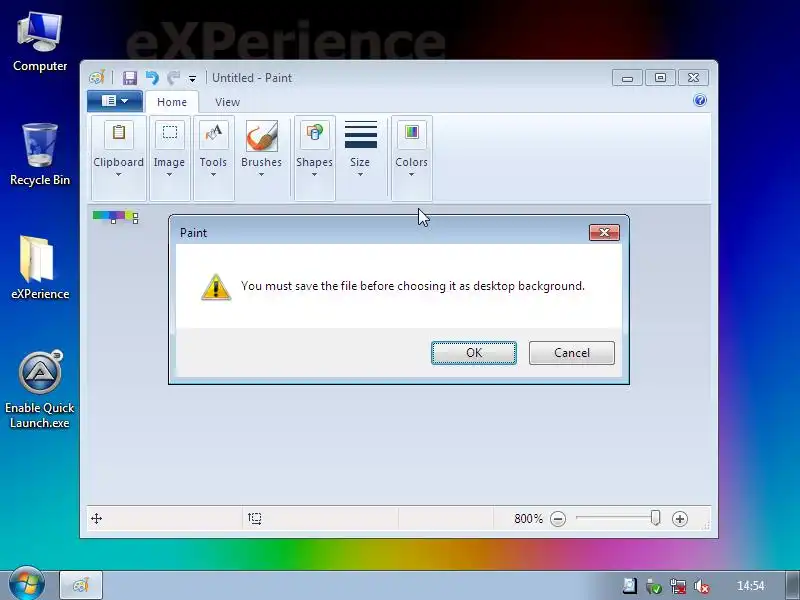Viewport: 800px width, 600px height.
Task: Click Cancel in the Paint dialog
Action: point(571,353)
